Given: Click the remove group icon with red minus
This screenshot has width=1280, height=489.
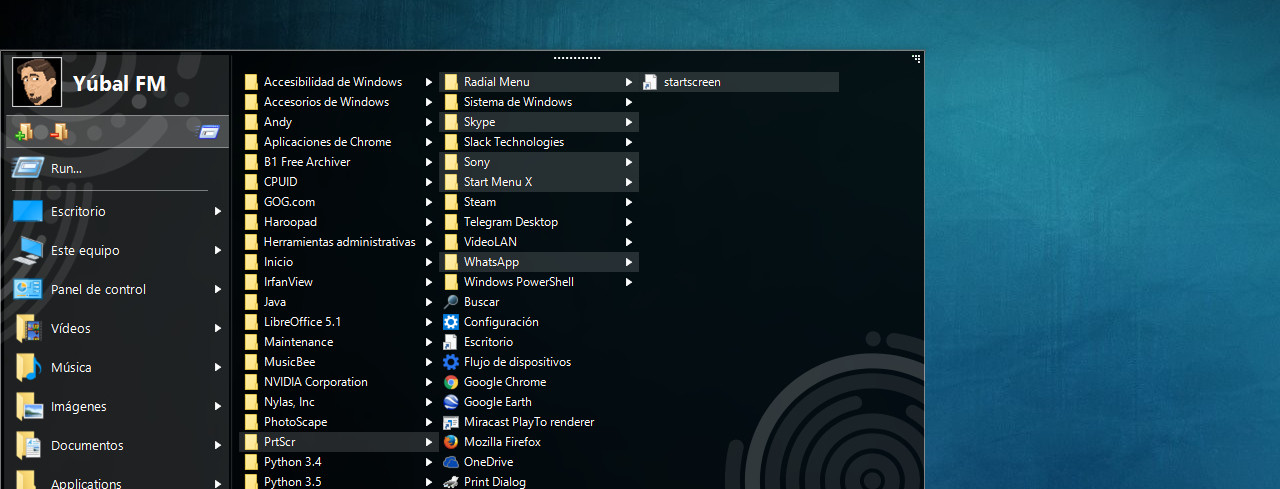Looking at the screenshot, I should click(59, 131).
